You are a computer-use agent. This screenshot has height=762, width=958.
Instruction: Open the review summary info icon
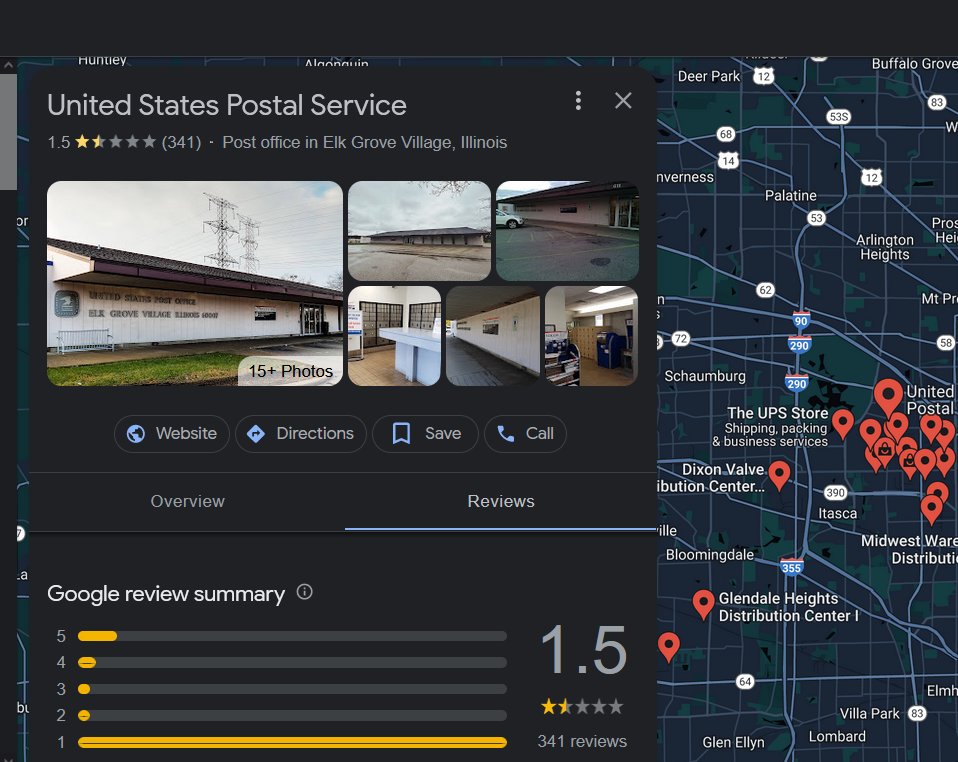[x=304, y=592]
